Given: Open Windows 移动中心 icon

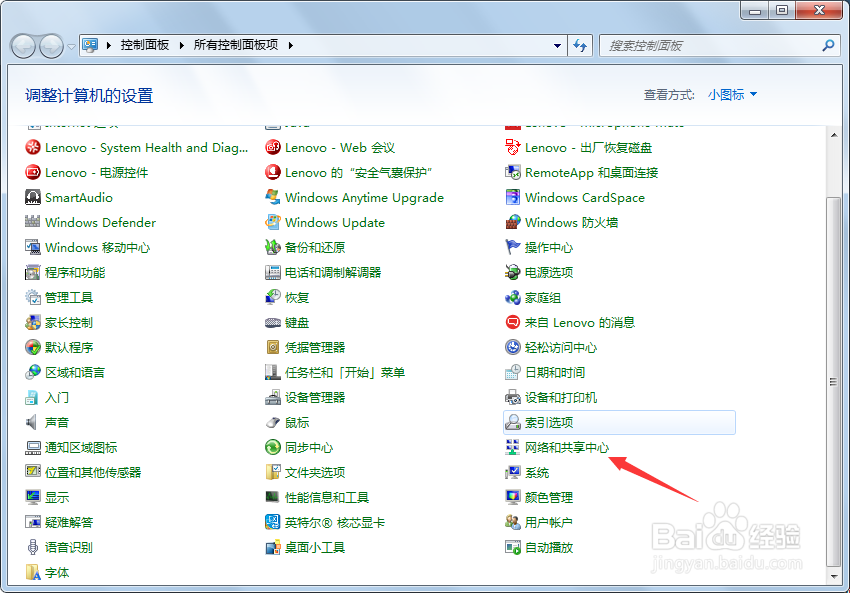Looking at the screenshot, I should click(x=33, y=247).
